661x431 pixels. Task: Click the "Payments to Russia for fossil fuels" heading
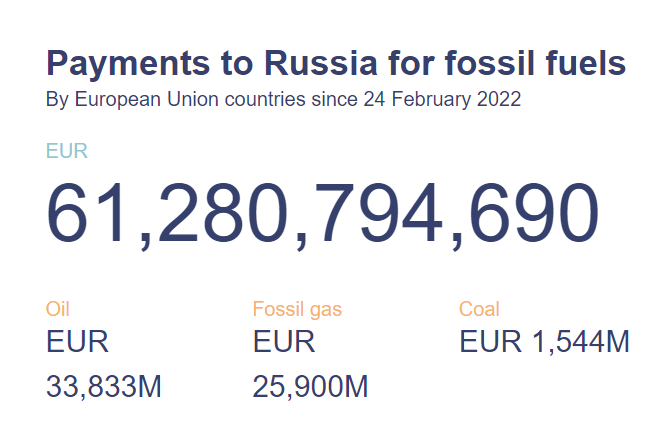click(336, 65)
